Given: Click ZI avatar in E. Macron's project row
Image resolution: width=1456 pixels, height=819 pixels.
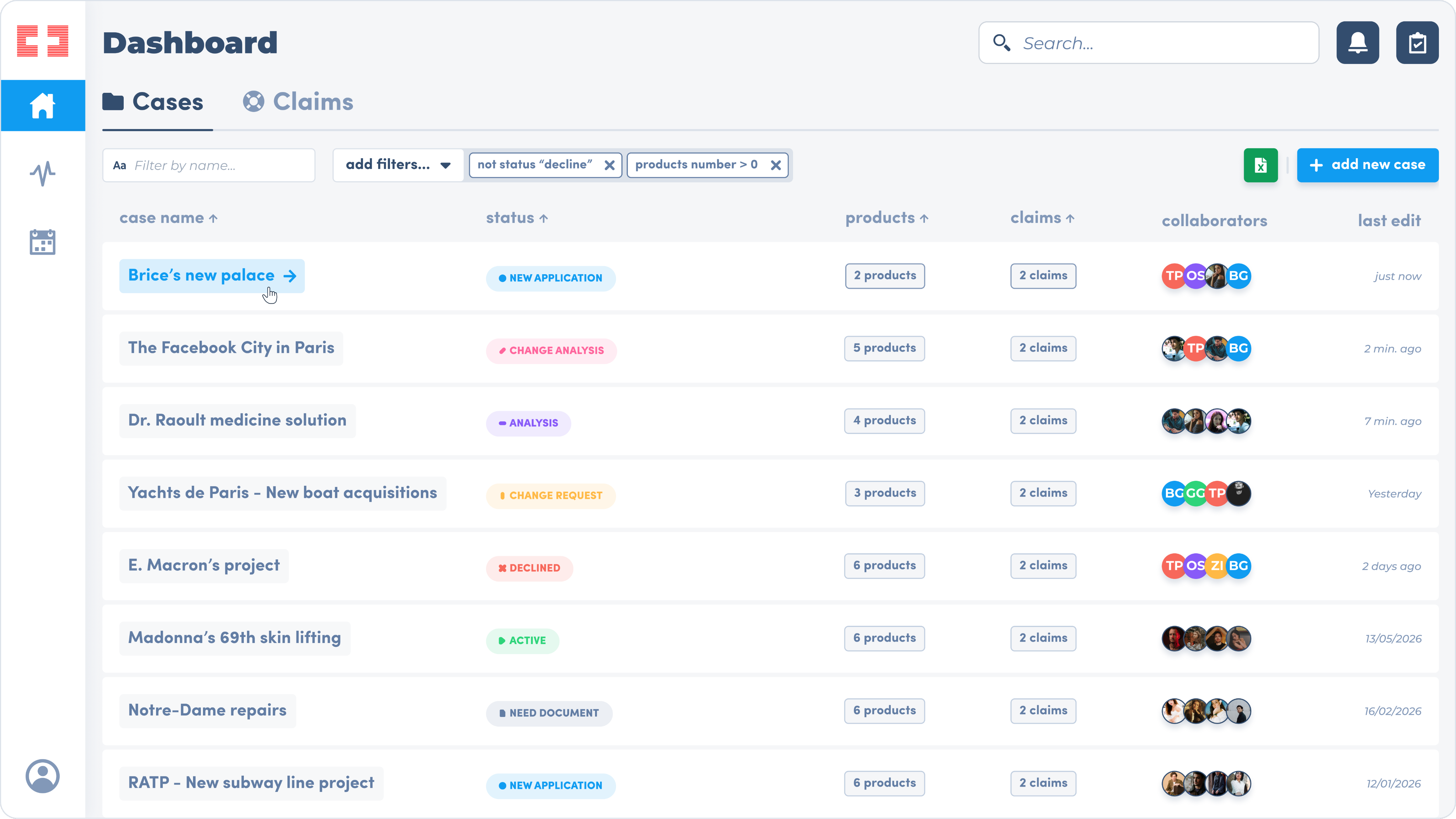Looking at the screenshot, I should pos(1217,565).
